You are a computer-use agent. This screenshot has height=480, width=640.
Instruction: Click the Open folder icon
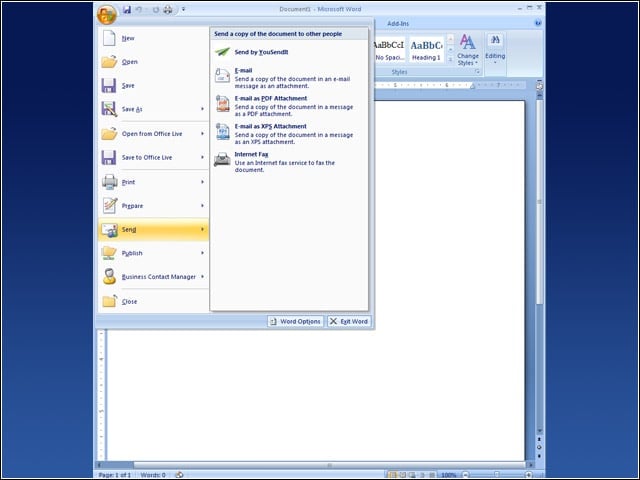(x=109, y=62)
